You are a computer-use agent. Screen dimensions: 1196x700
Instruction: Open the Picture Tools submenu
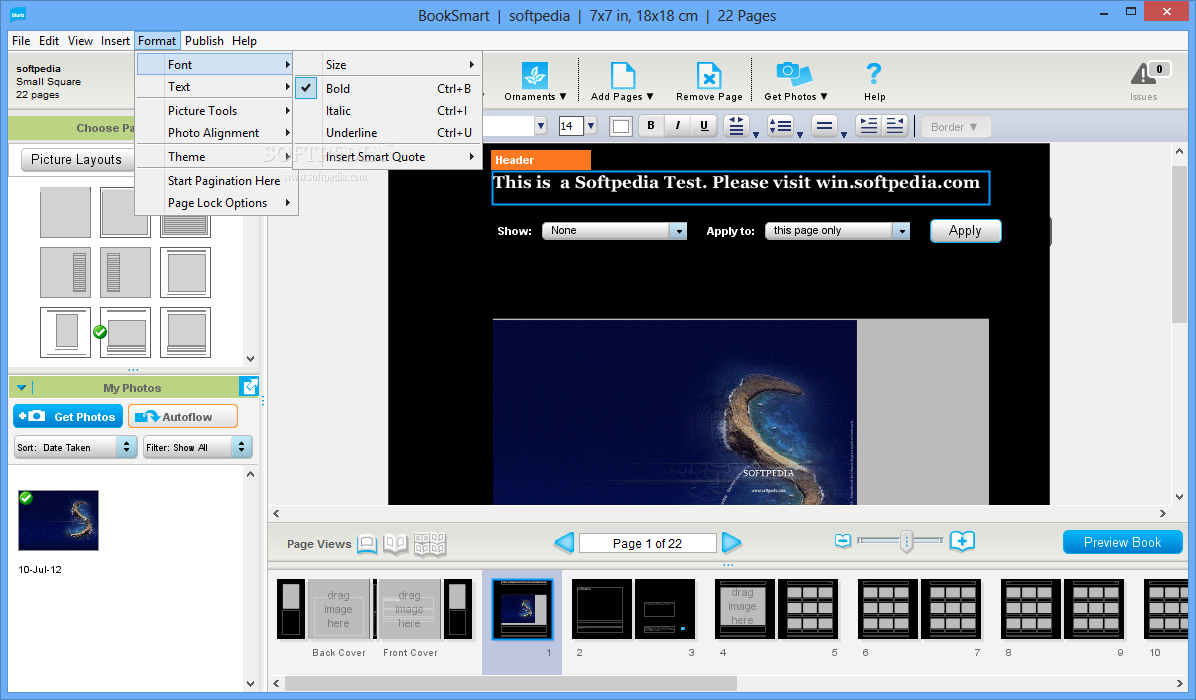point(216,111)
